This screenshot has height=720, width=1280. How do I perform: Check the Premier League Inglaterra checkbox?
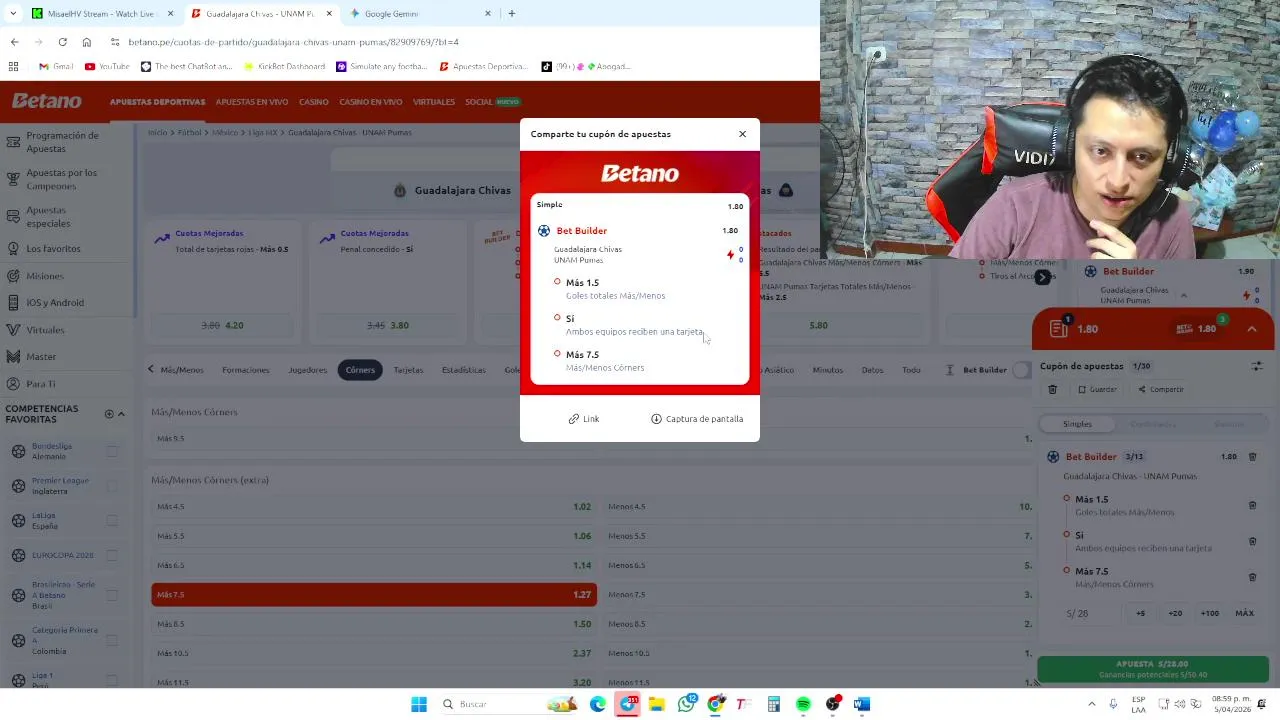coord(112,486)
